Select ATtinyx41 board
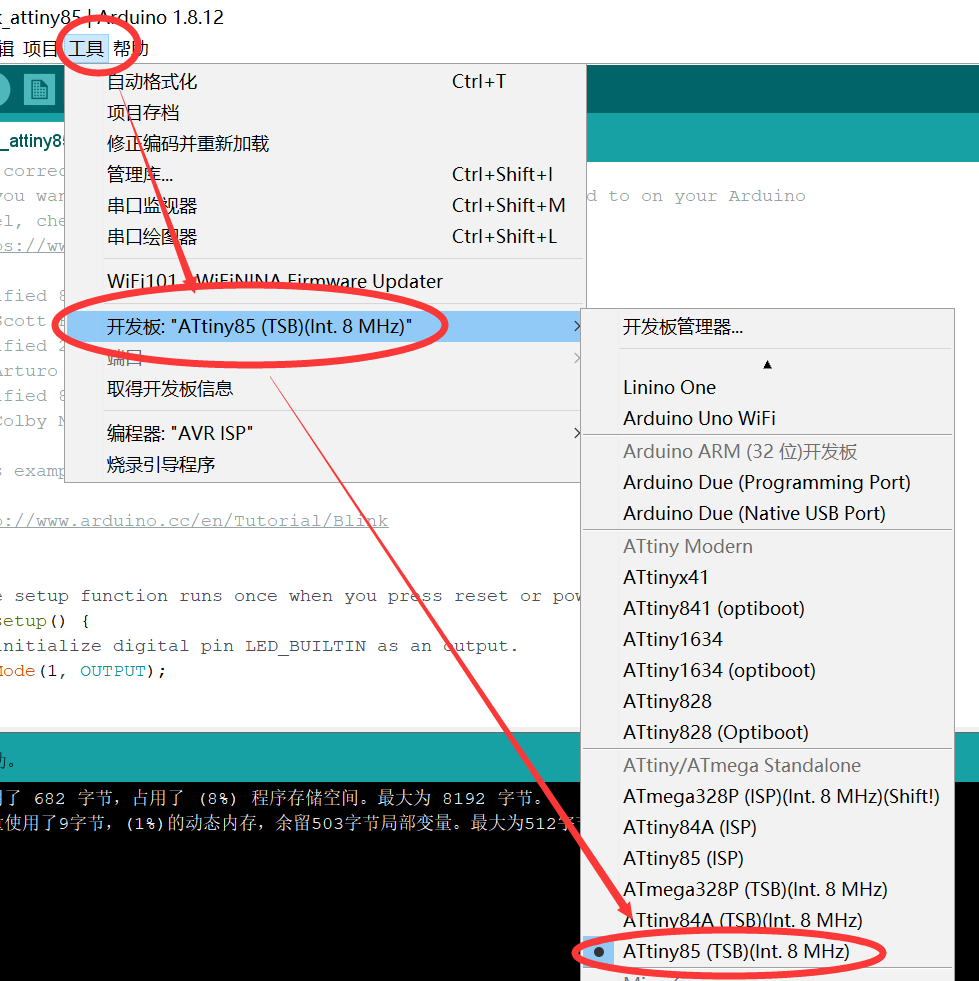The height and width of the screenshot is (981, 979). (x=768, y=577)
